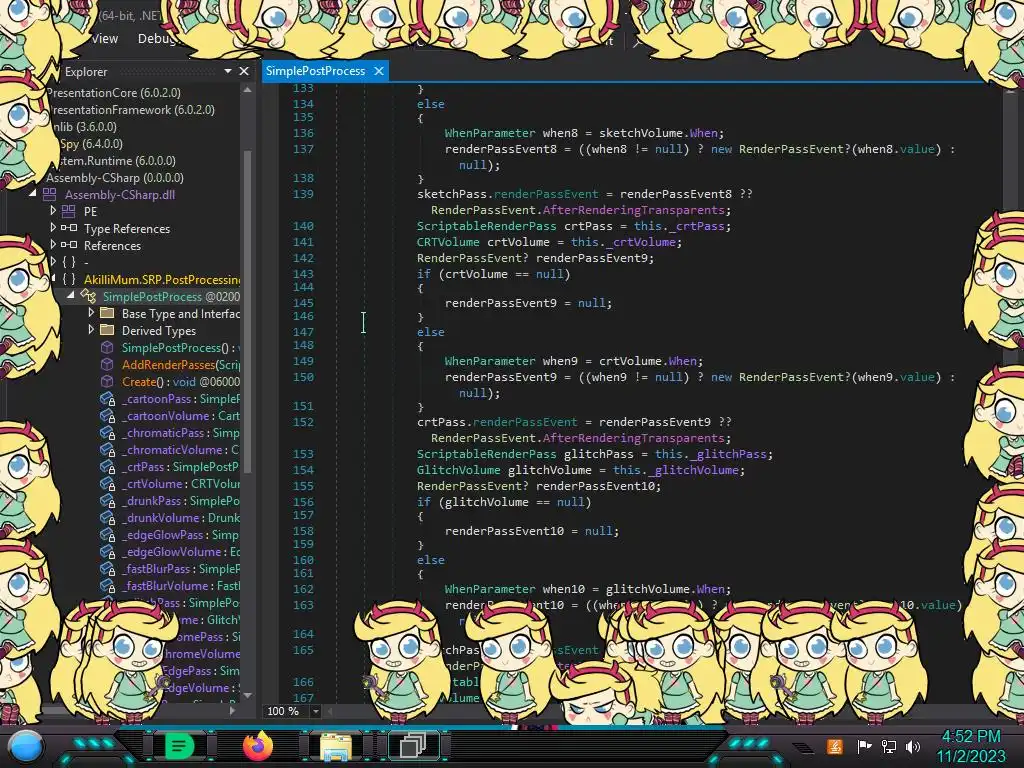Open File Explorer from the taskbar
Viewport: 1024px width, 768px height.
click(x=336, y=746)
